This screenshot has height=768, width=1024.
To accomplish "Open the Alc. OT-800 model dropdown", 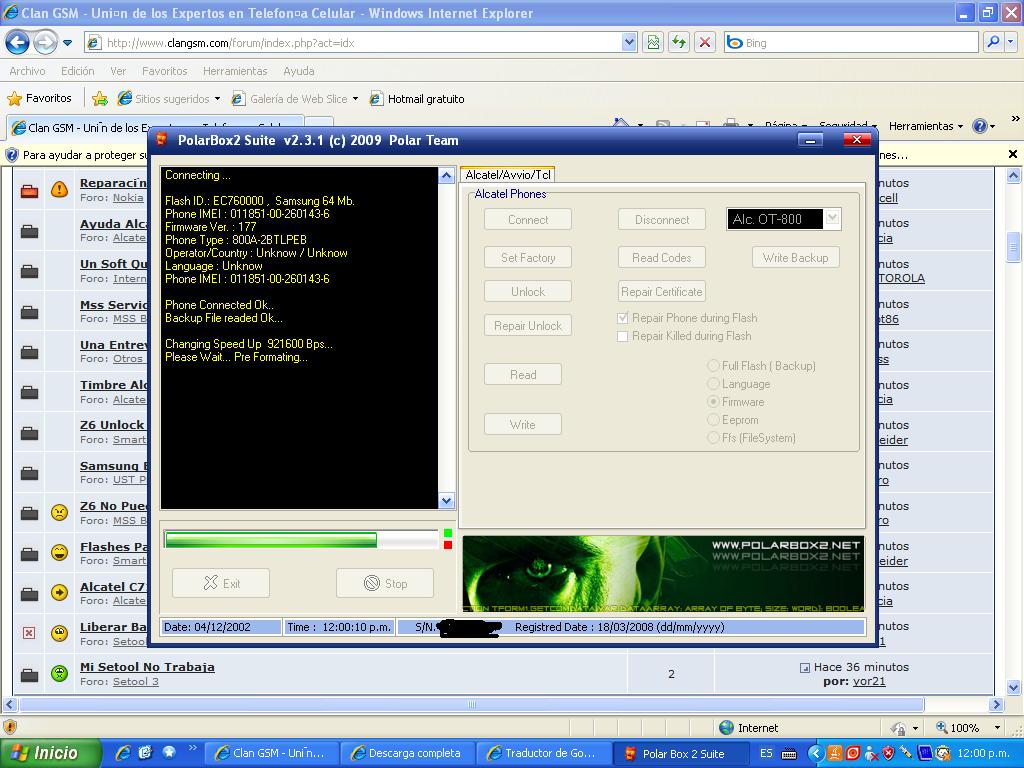I will coord(831,219).
